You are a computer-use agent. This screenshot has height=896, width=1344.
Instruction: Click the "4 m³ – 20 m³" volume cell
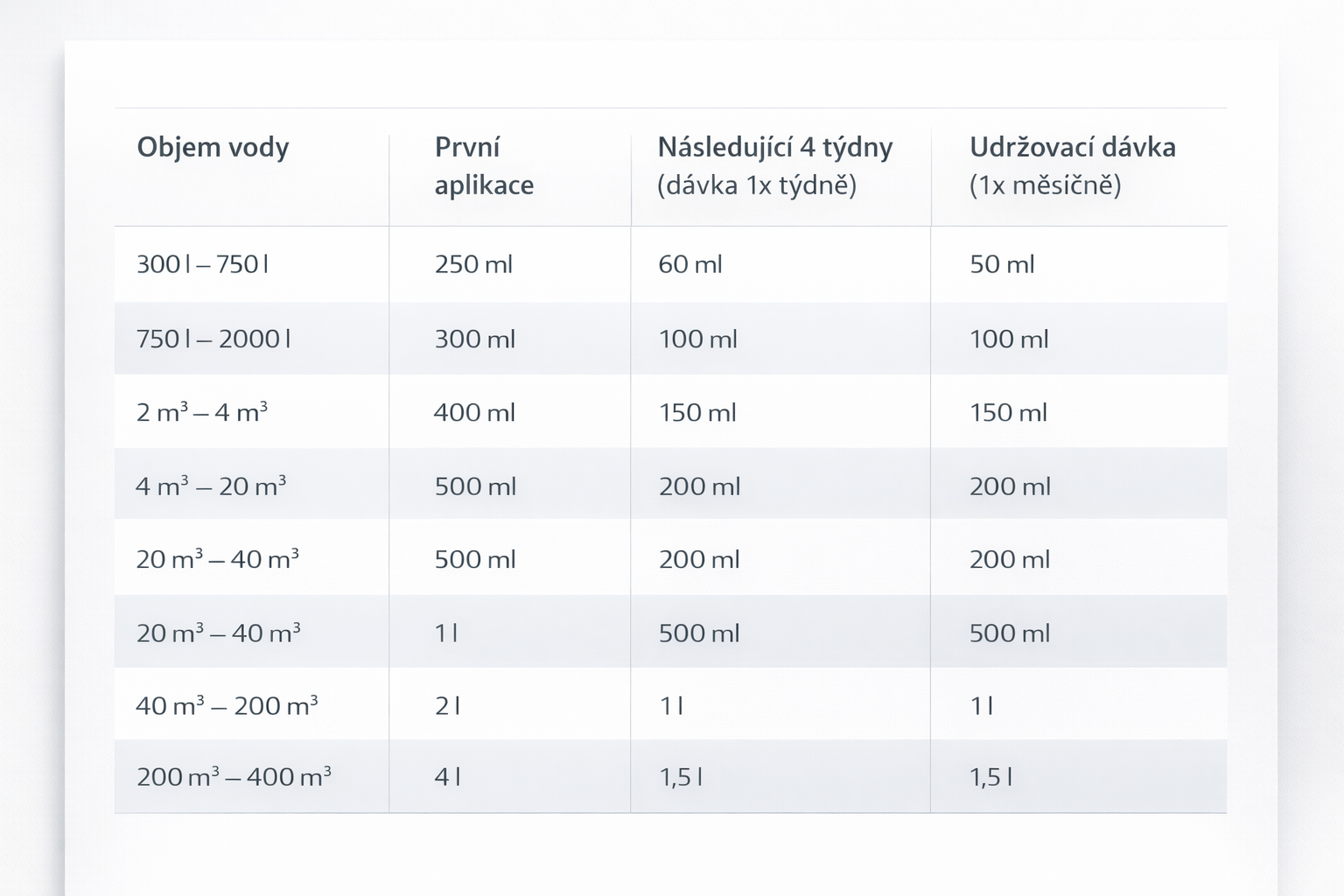click(211, 486)
